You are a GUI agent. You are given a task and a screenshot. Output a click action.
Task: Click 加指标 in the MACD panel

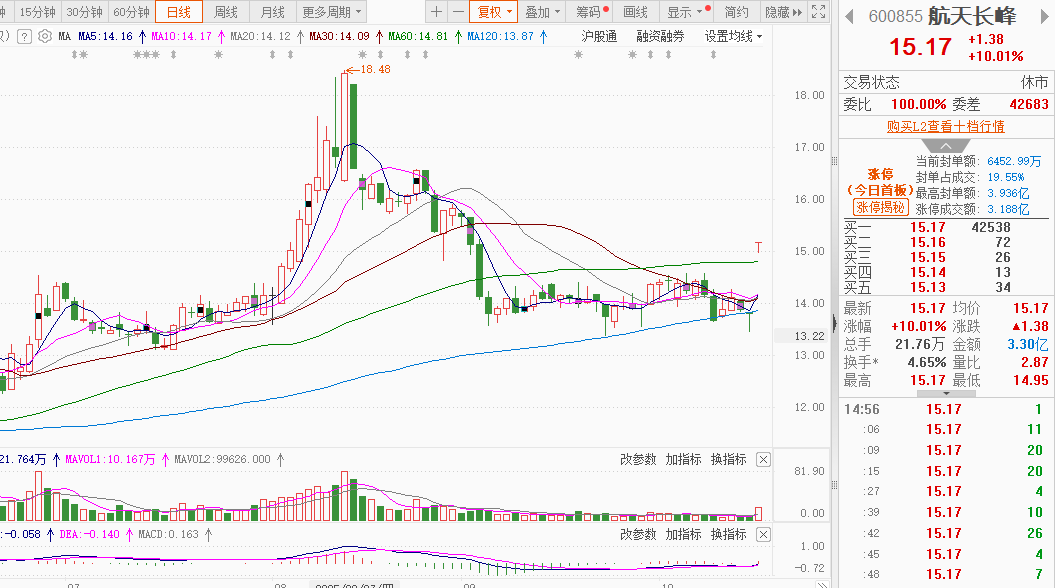click(x=683, y=534)
